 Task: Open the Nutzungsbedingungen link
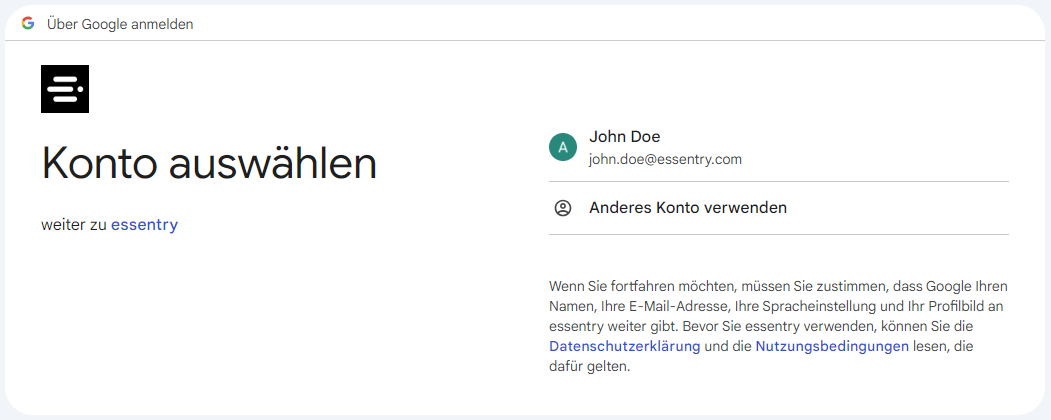832,346
